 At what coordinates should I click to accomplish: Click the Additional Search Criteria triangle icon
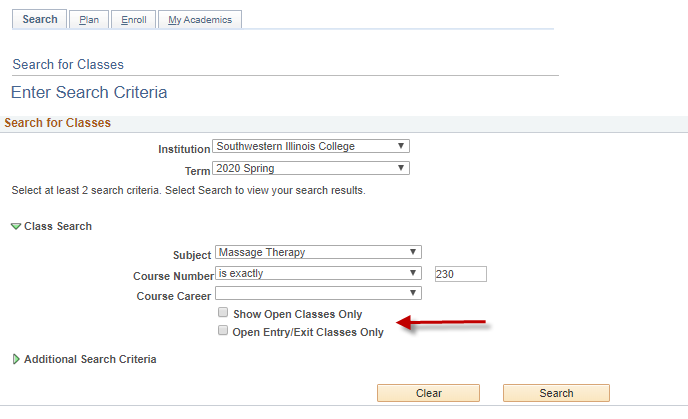tap(16, 359)
